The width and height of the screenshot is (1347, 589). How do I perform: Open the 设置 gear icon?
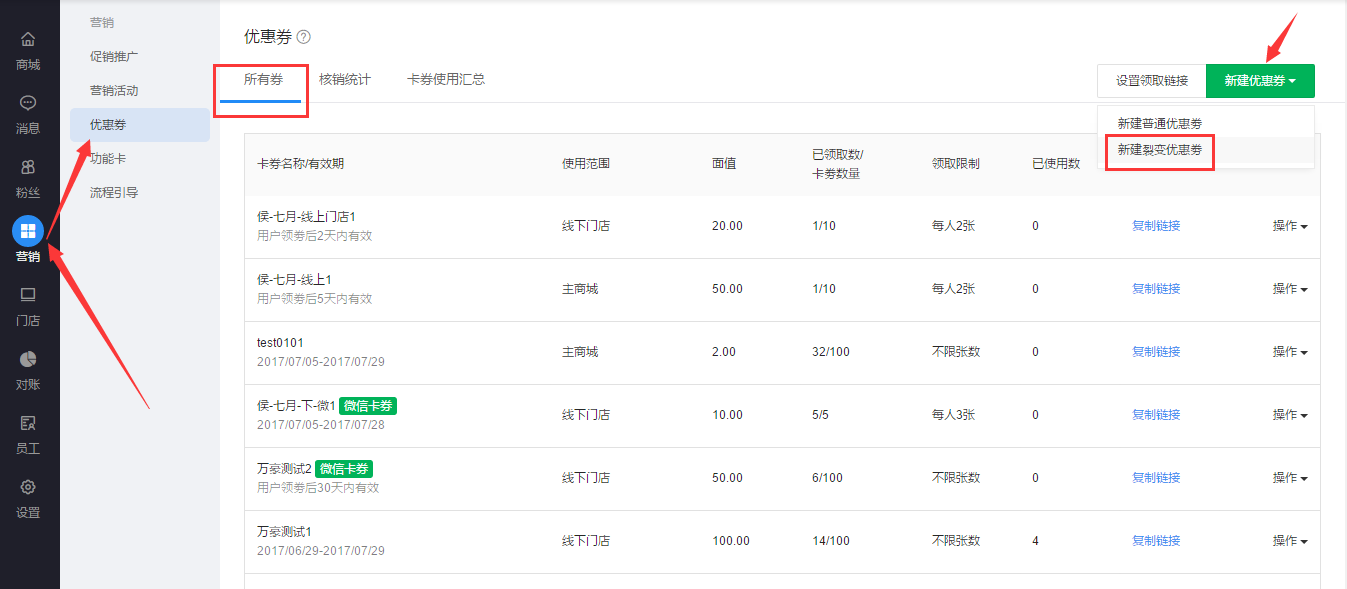pyautogui.click(x=28, y=487)
